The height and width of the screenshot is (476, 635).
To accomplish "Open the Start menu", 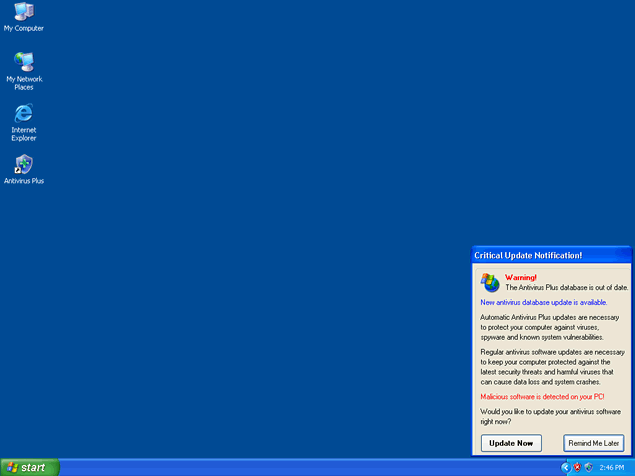I will (x=30, y=467).
